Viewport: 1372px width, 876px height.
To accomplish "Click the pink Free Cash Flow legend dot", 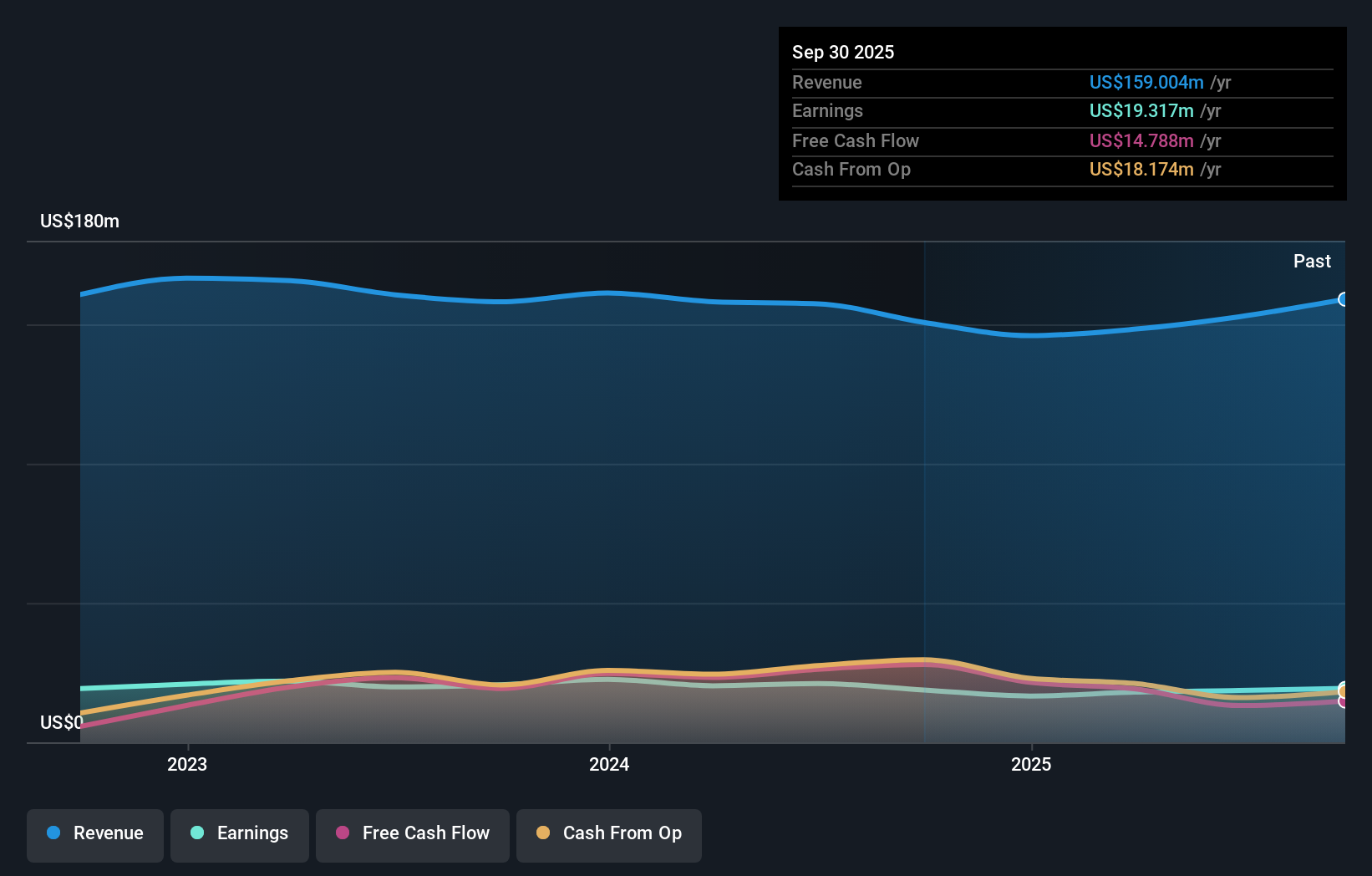I will (342, 833).
